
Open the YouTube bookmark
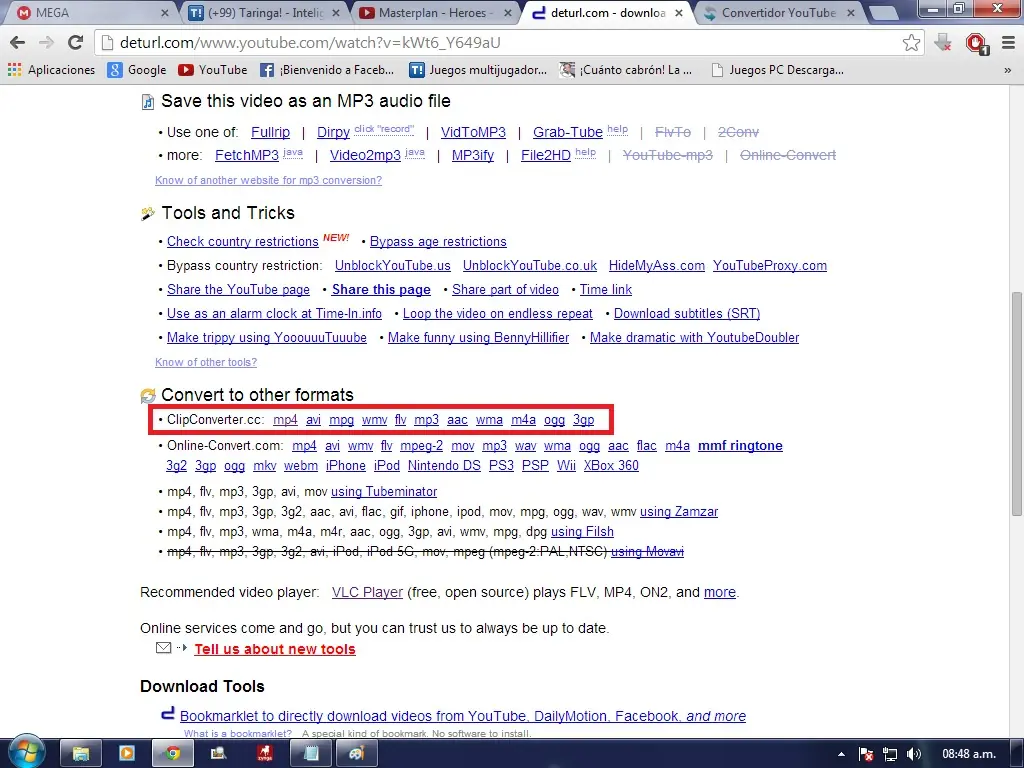point(213,70)
